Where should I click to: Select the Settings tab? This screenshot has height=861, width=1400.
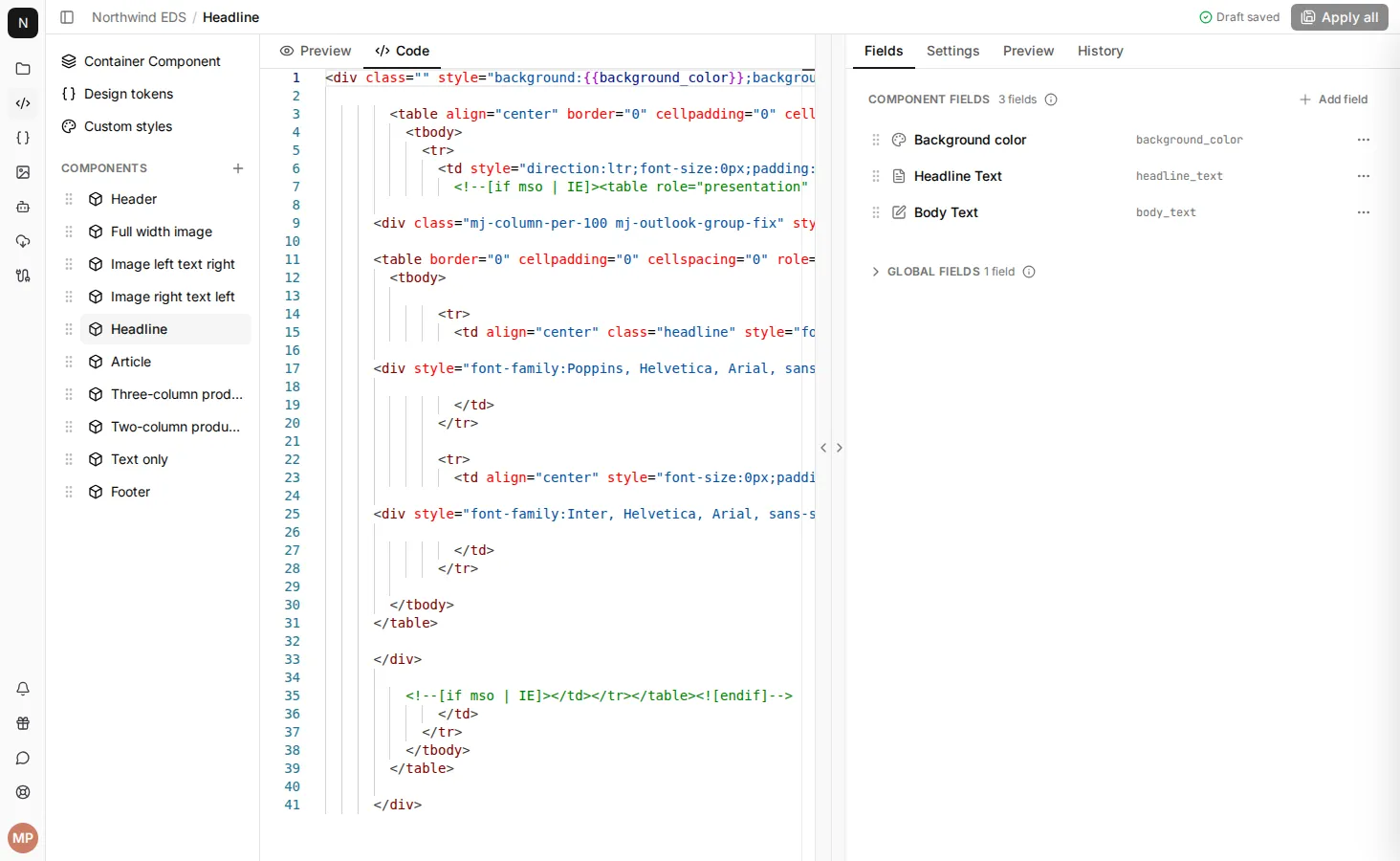pyautogui.click(x=952, y=51)
